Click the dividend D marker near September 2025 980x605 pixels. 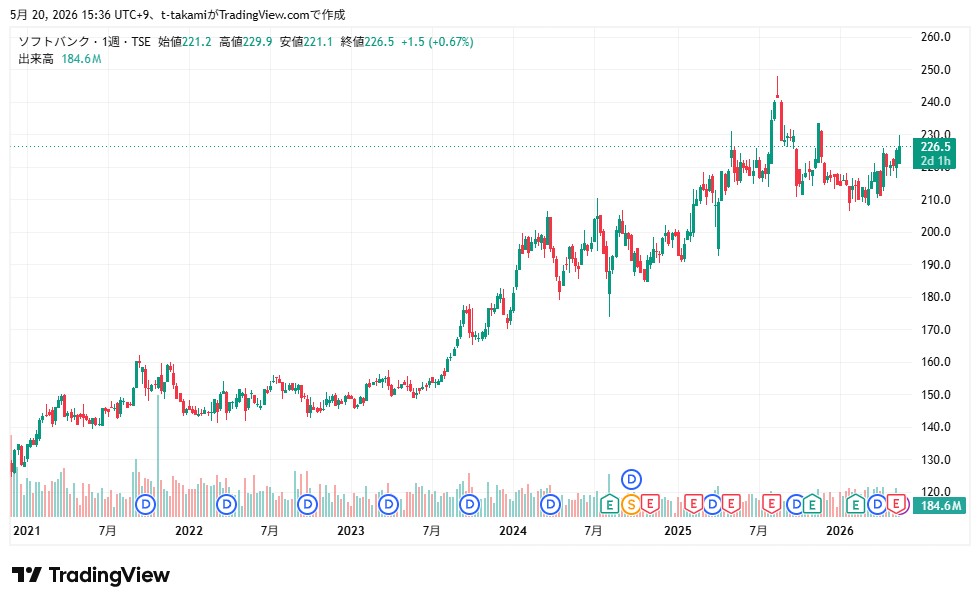tap(796, 504)
